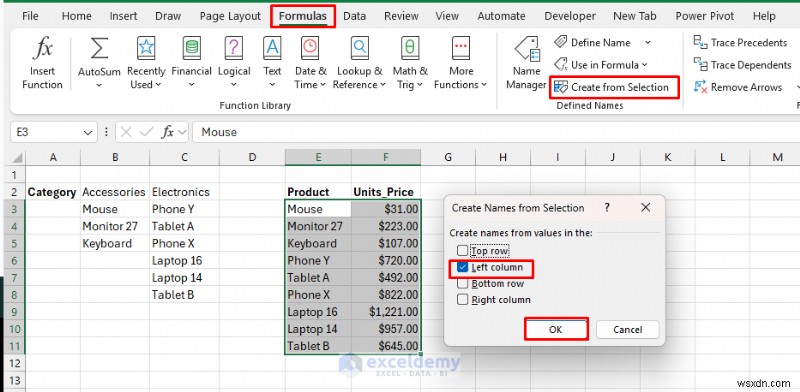Open the Logical functions icon
Image resolution: width=800 pixels, height=392 pixels.
pyautogui.click(x=234, y=48)
